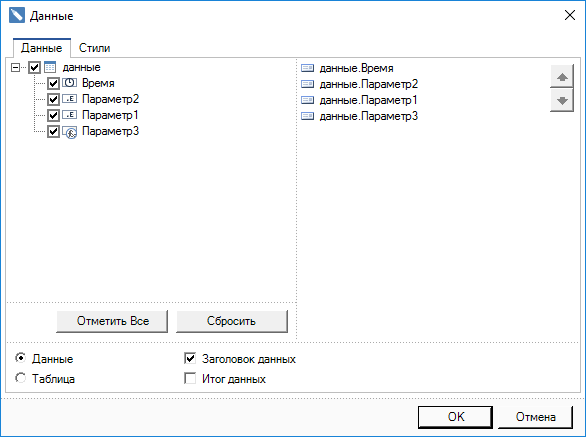Image resolution: width=586 pixels, height=437 pixels.
Task: Close the Данные dialog window
Action: 570,15
